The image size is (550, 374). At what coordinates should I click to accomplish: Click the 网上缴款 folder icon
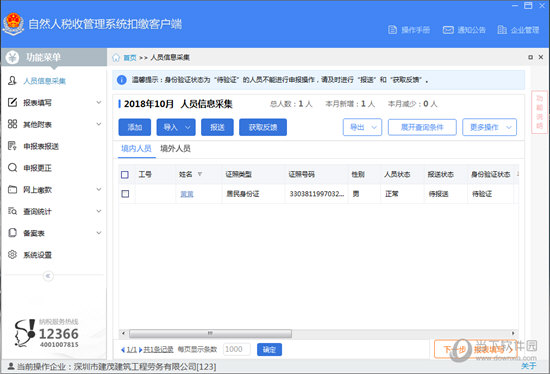(12, 189)
